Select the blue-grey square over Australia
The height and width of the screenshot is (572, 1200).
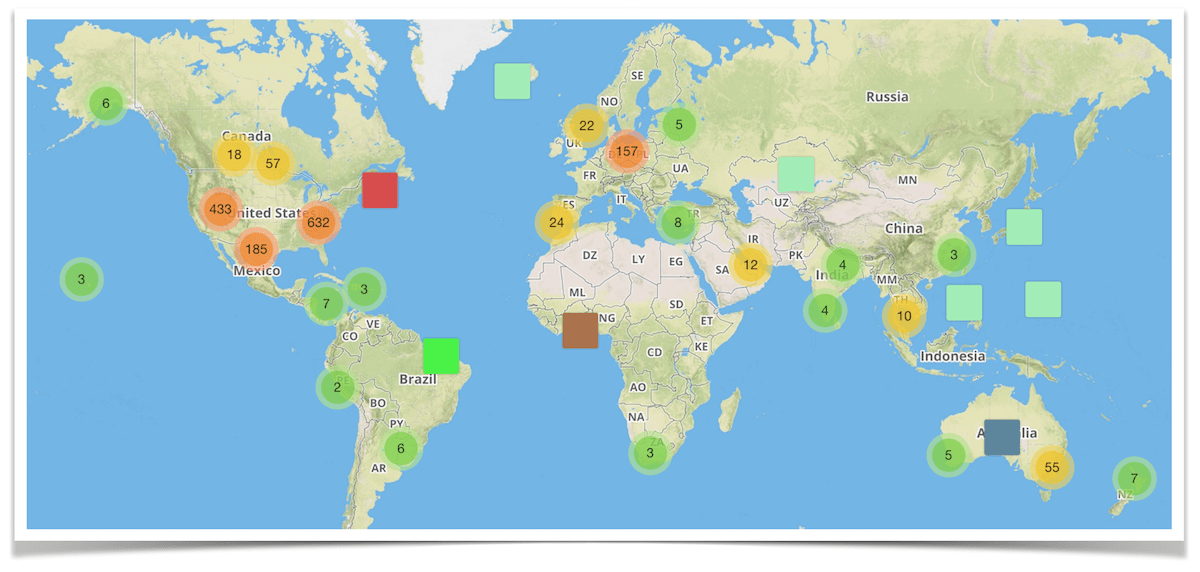1002,437
